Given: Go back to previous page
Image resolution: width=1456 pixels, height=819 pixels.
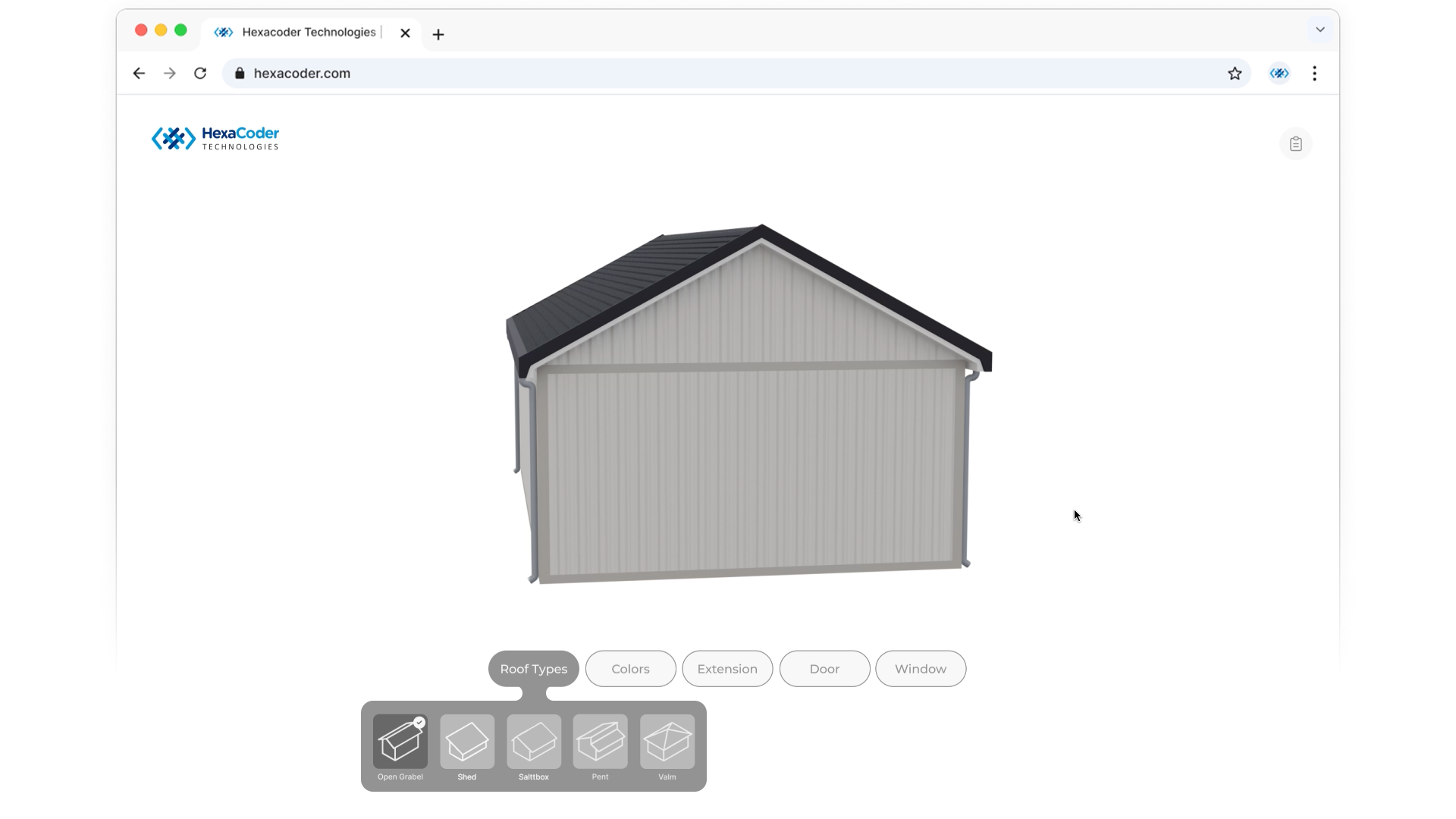Looking at the screenshot, I should [x=139, y=74].
